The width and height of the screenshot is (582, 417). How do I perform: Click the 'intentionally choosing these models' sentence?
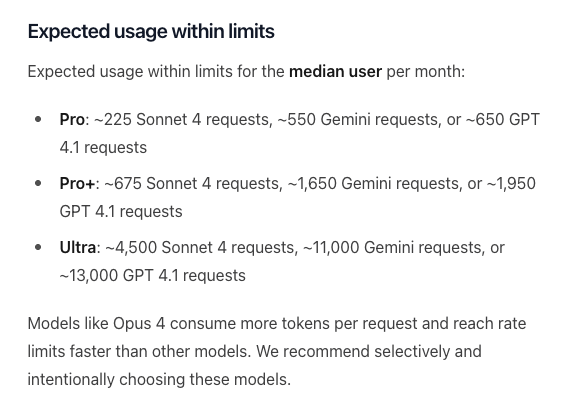pos(158,379)
